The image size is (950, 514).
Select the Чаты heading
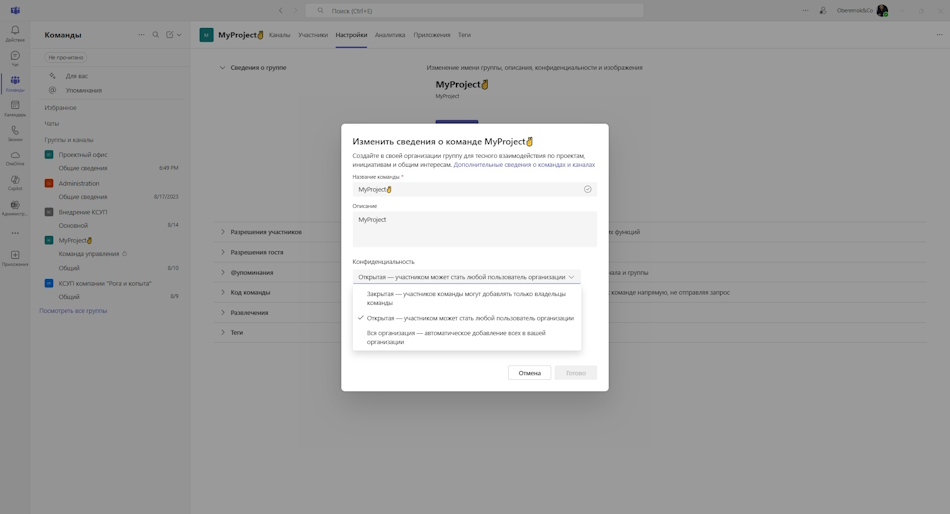[x=51, y=123]
